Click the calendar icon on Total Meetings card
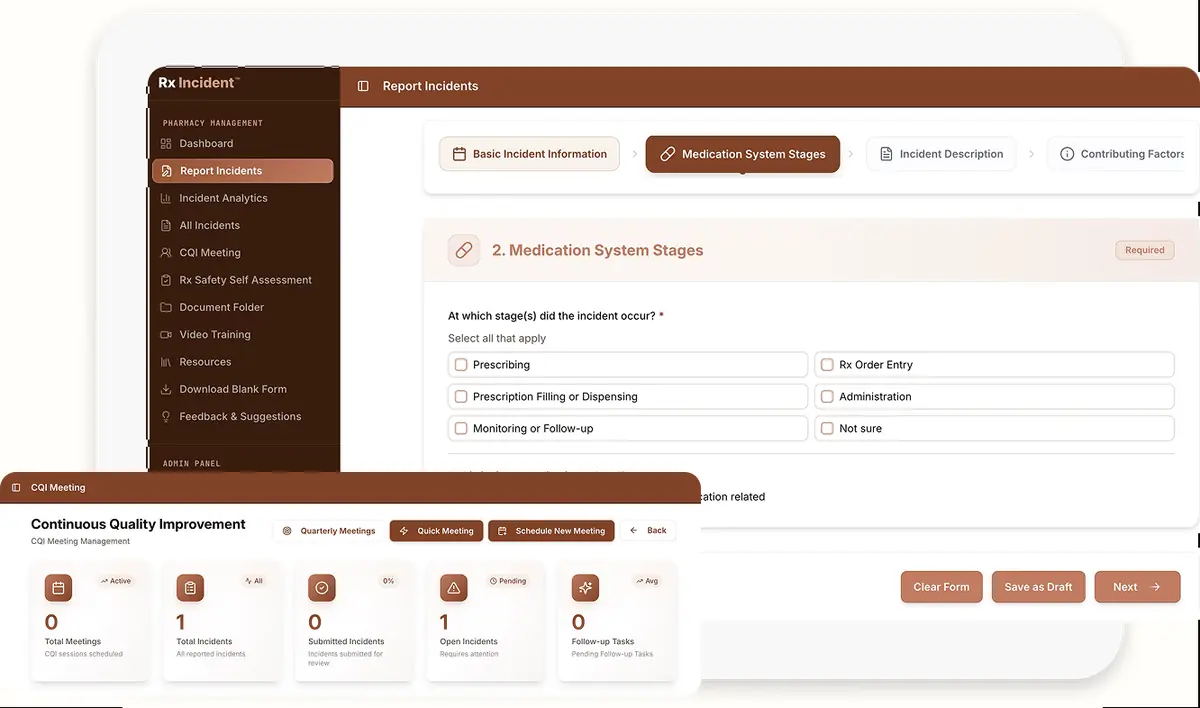 (x=58, y=588)
